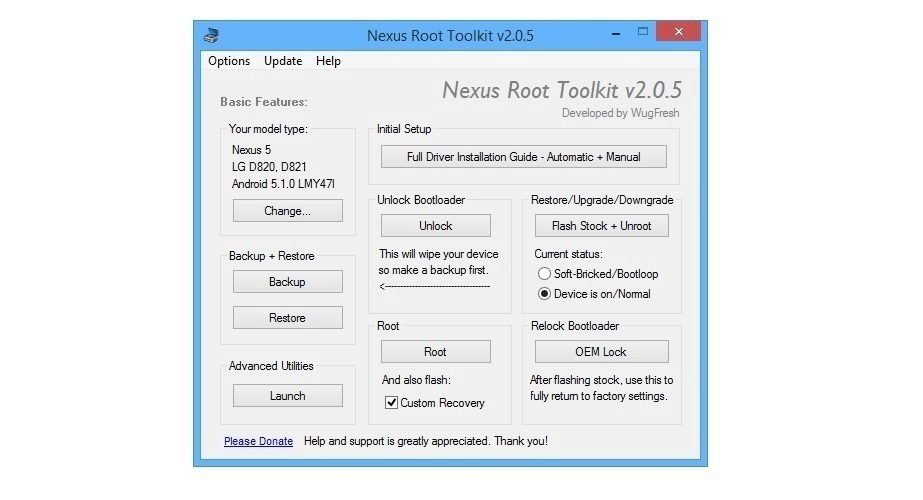Click the 'Android 5.1.0 LMY47I' text
This screenshot has height=500, width=923.
tap(283, 184)
